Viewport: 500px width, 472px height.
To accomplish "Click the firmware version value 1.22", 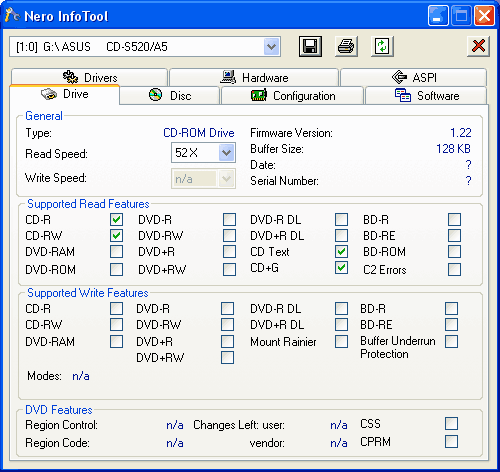I will coord(461,133).
